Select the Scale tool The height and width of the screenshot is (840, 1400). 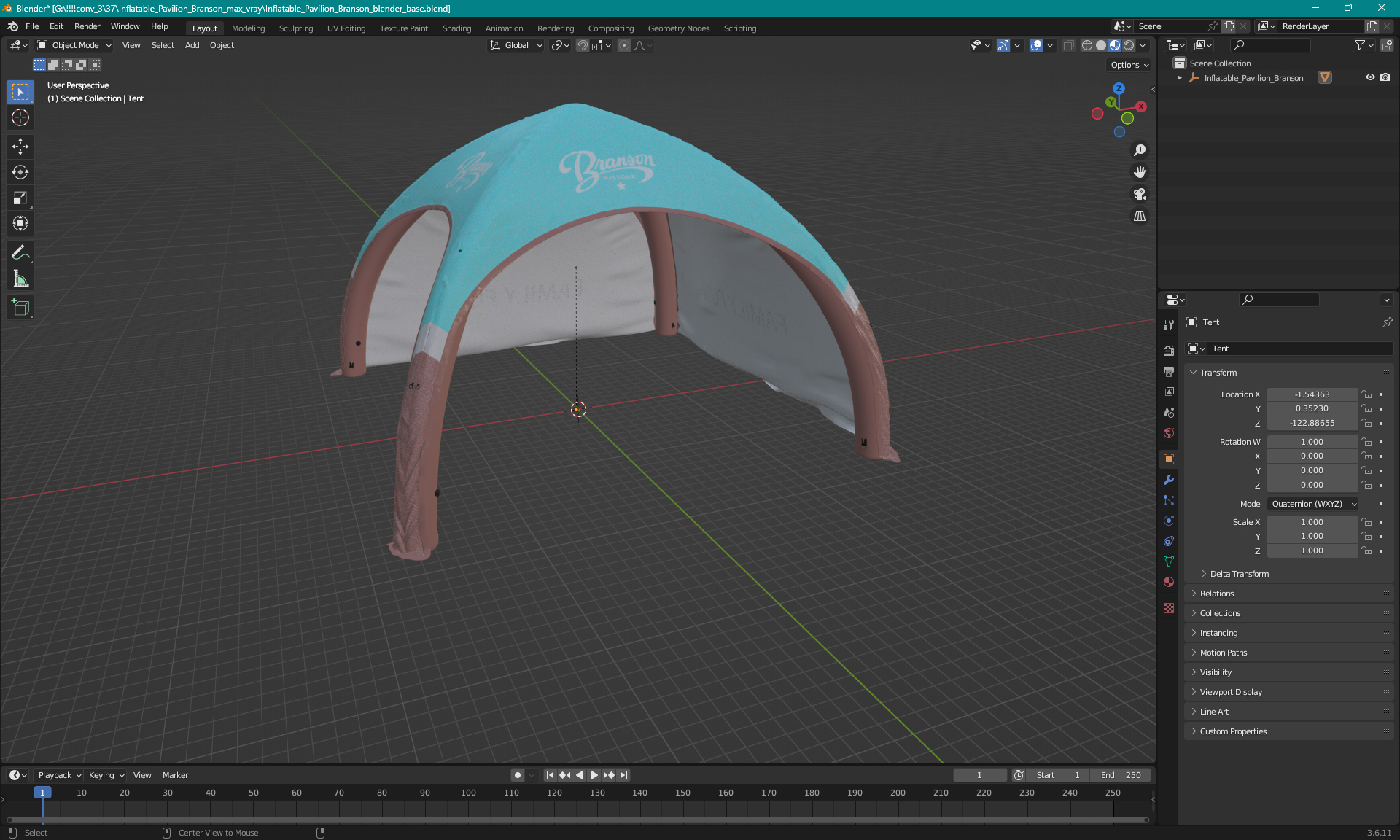[20, 198]
